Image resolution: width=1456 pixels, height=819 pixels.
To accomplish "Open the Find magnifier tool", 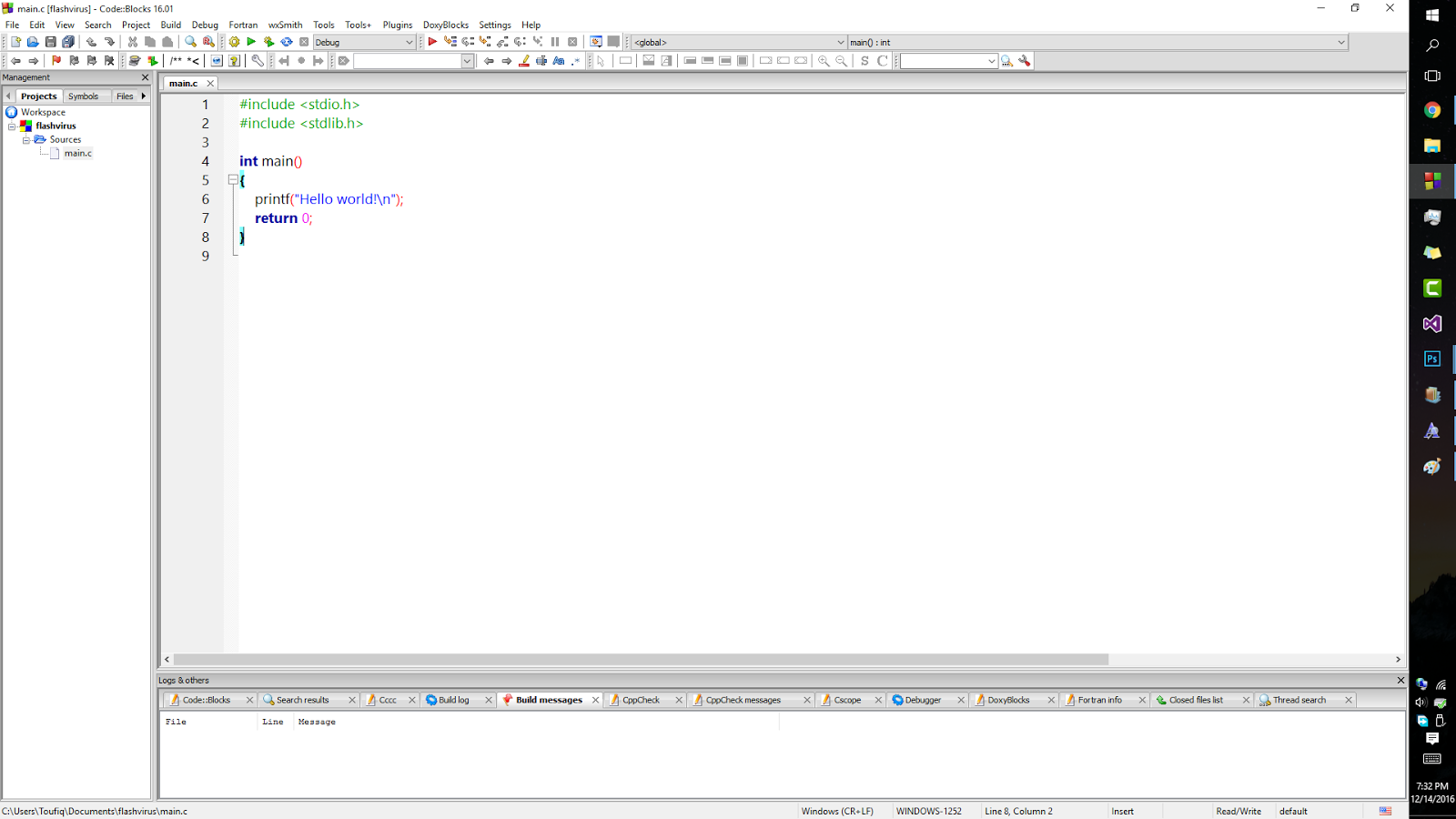I will (190, 42).
